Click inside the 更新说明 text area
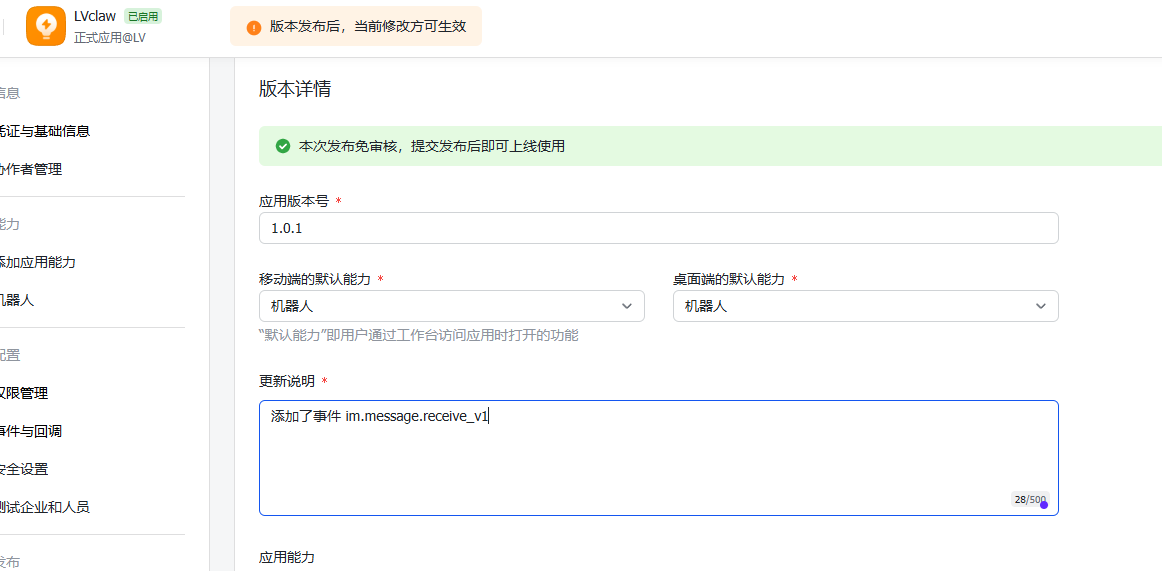The image size is (1162, 571). [658, 458]
